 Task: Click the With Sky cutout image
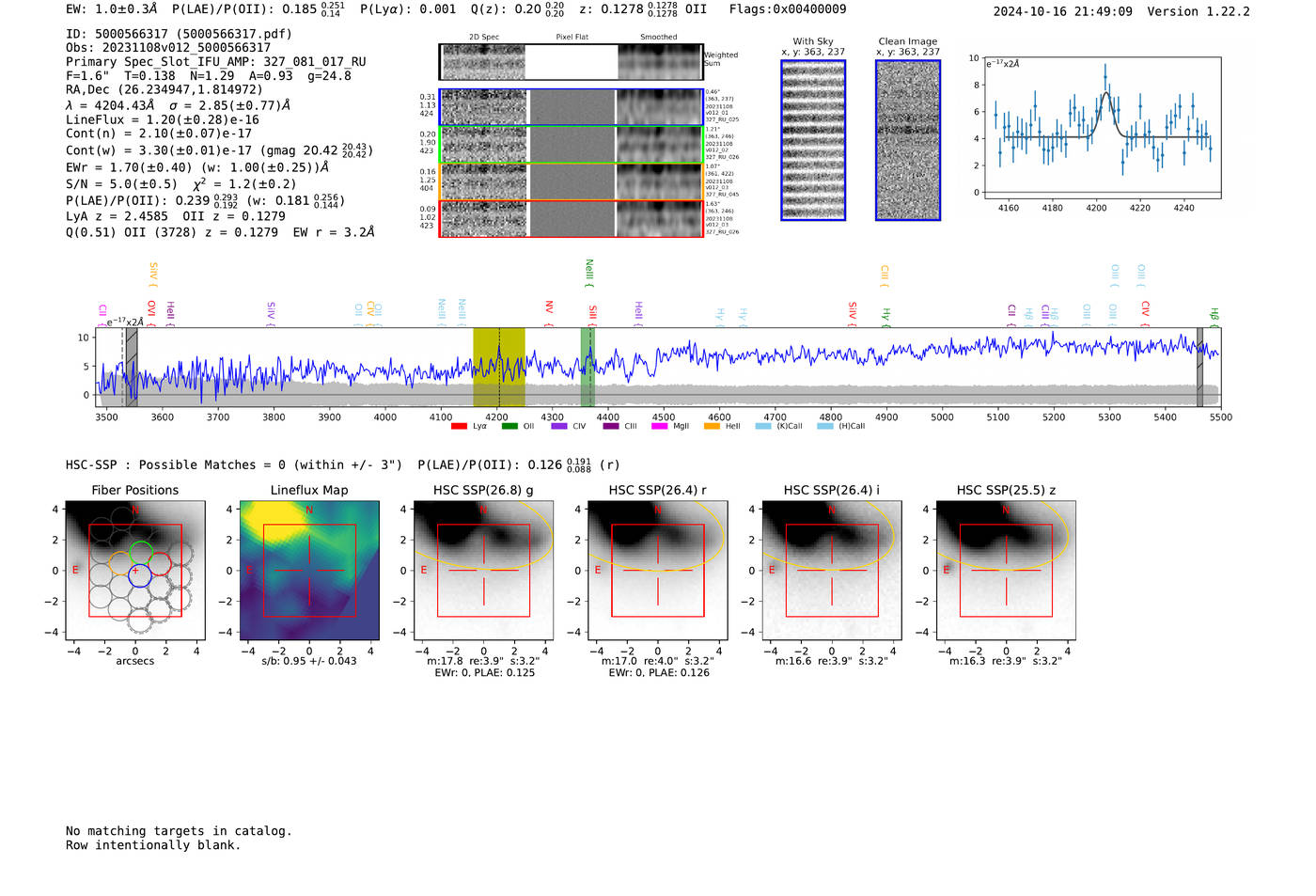[x=813, y=140]
